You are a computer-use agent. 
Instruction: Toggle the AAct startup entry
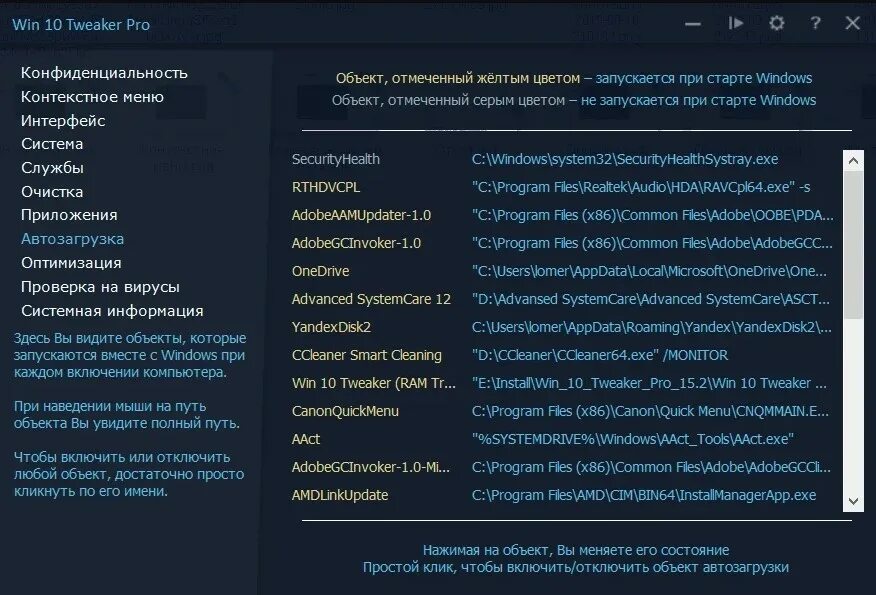pos(306,439)
